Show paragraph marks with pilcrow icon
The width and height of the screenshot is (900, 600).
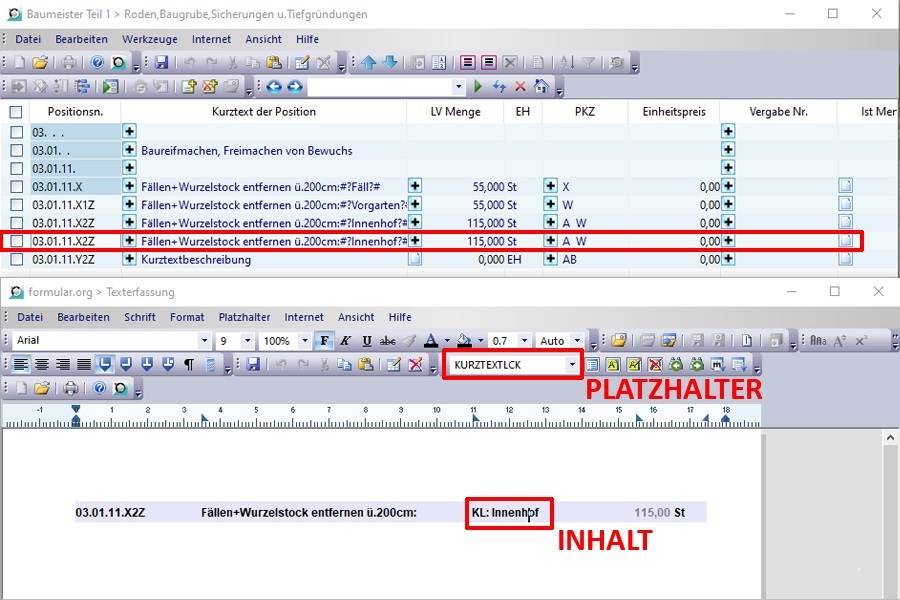187,364
